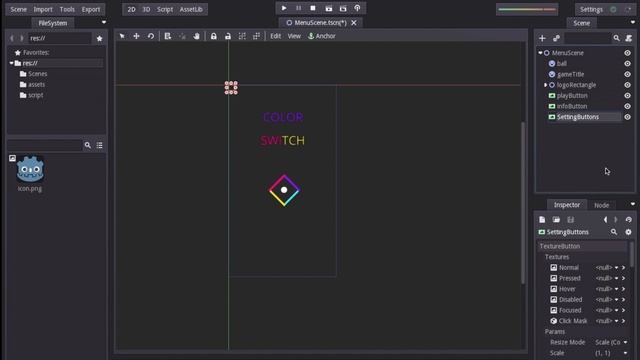640x360 pixels.
Task: Toggle favorite star for current path
Action: (x=99, y=38)
